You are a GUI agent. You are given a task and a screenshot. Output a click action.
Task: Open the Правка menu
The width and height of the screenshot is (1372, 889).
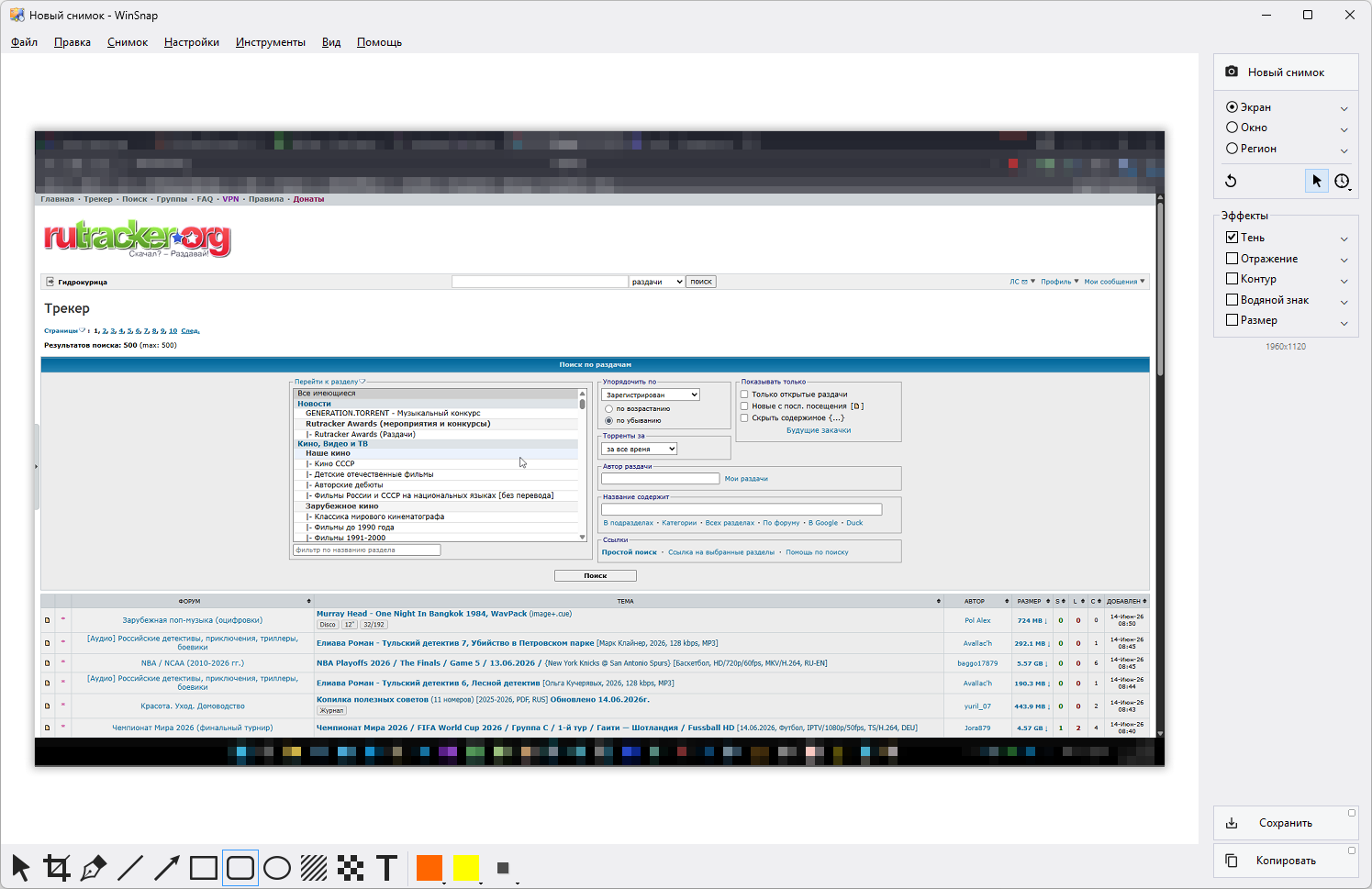pyautogui.click(x=73, y=42)
